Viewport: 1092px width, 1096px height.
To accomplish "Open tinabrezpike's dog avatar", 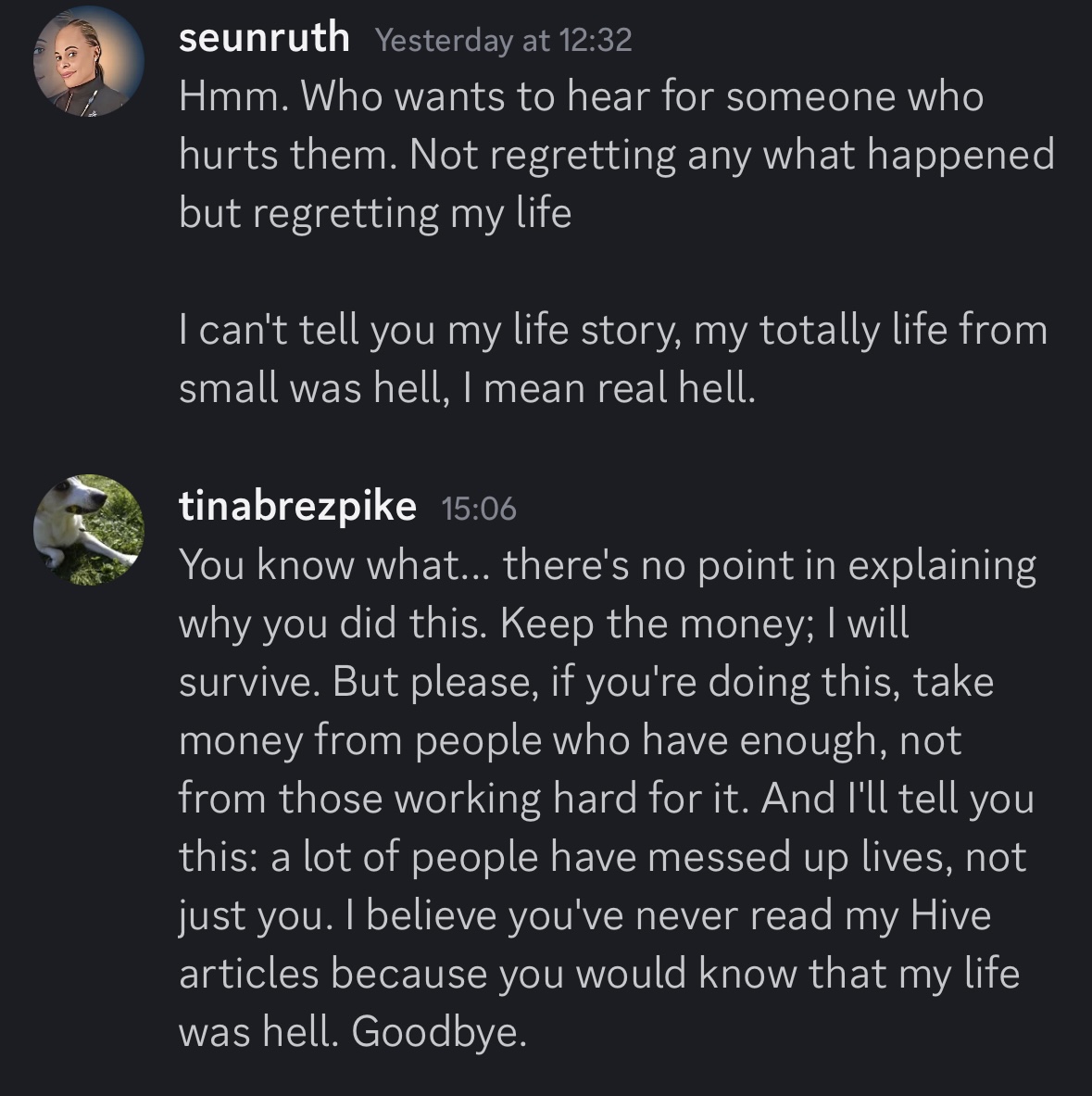I will 89,530.
